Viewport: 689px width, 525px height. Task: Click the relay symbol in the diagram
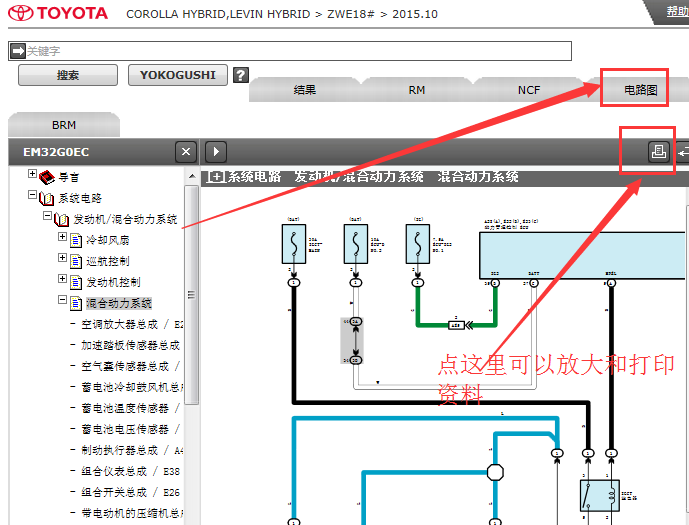tap(599, 496)
